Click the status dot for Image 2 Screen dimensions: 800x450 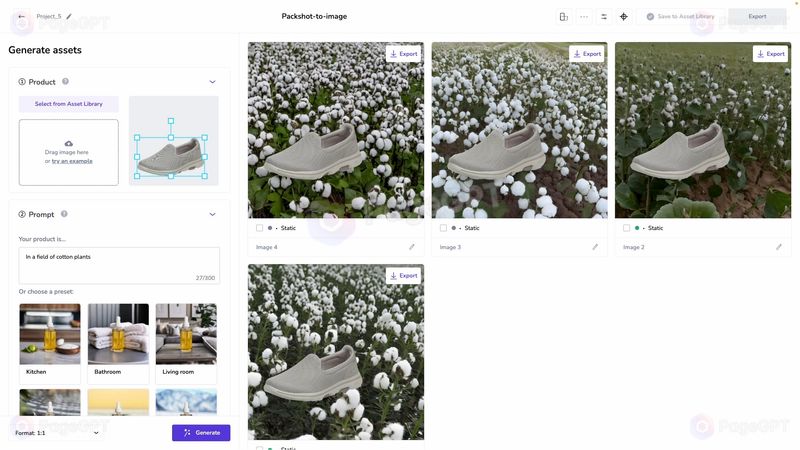point(637,228)
